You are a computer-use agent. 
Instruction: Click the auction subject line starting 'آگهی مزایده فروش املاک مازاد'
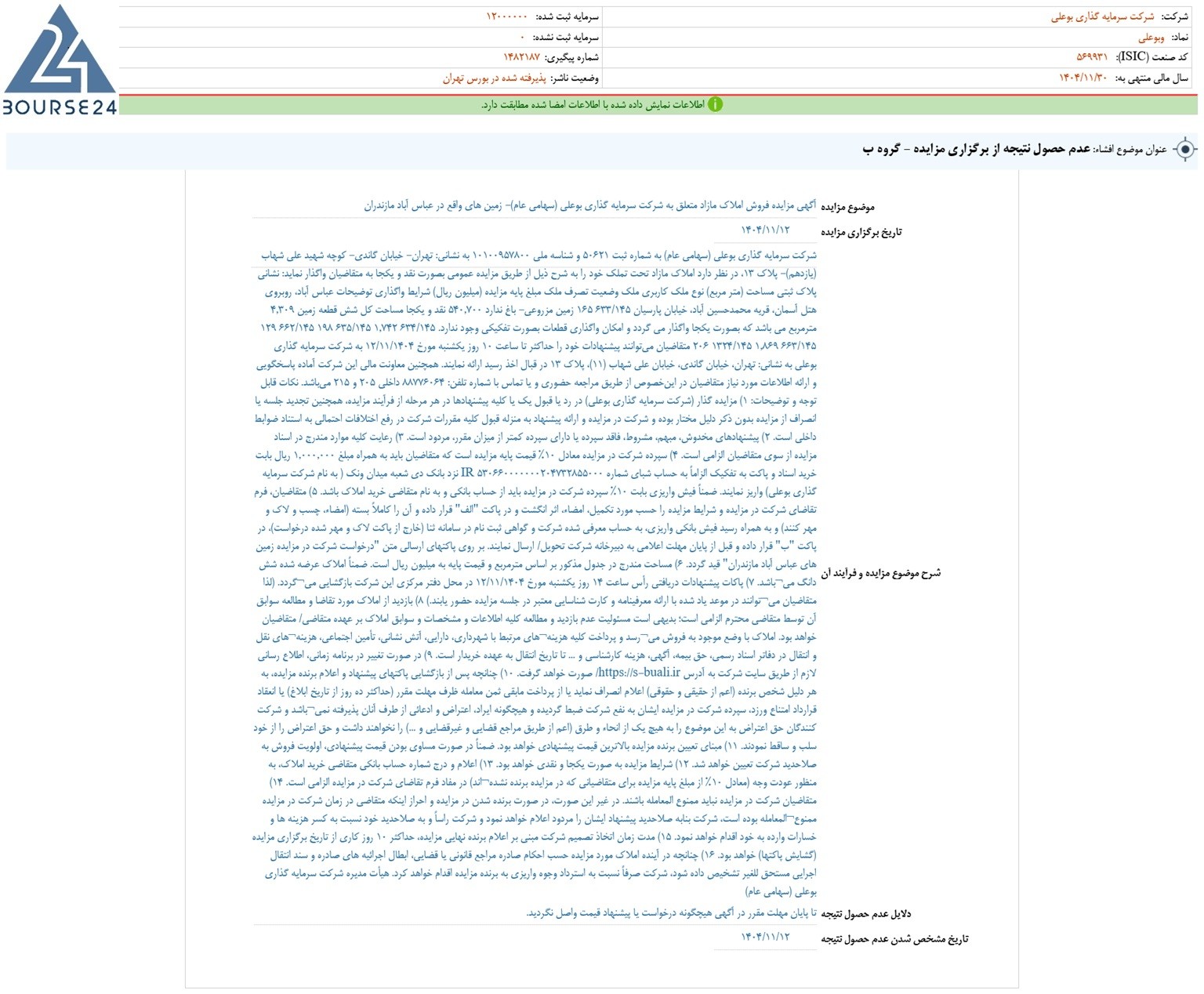coord(590,205)
